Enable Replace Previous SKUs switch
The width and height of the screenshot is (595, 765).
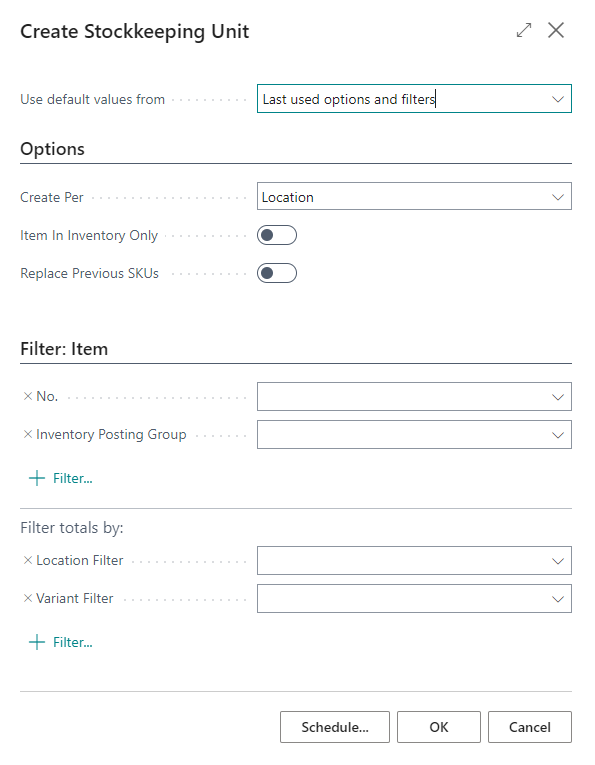[277, 273]
